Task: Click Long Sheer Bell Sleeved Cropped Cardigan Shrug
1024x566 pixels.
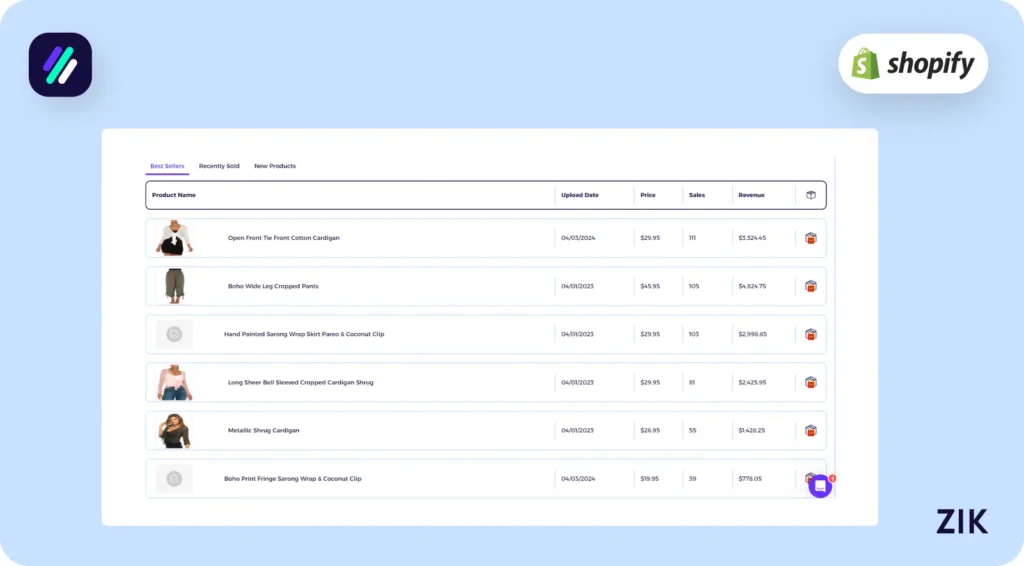Action: coord(300,383)
